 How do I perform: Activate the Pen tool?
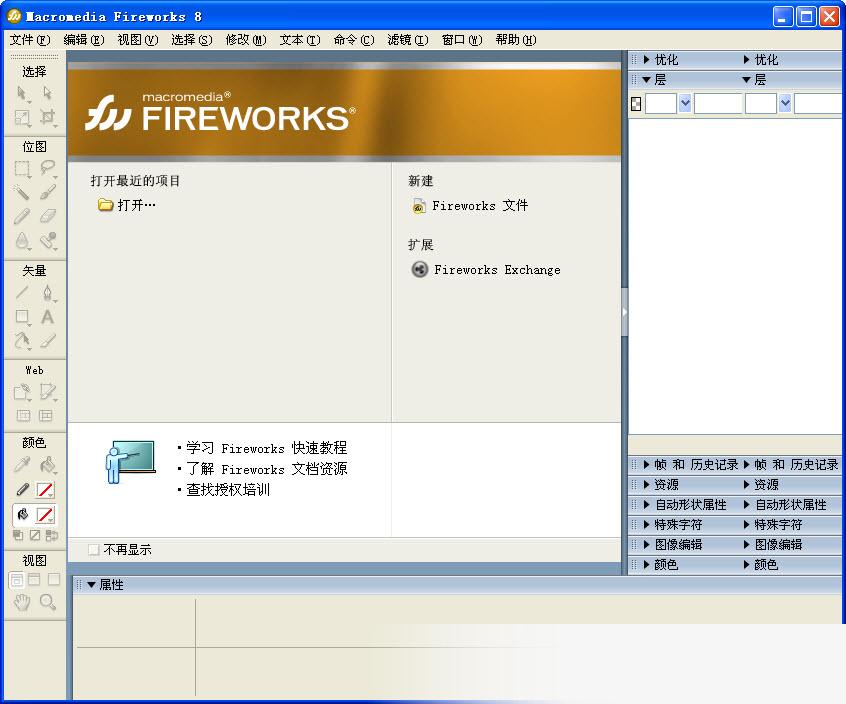[x=47, y=293]
